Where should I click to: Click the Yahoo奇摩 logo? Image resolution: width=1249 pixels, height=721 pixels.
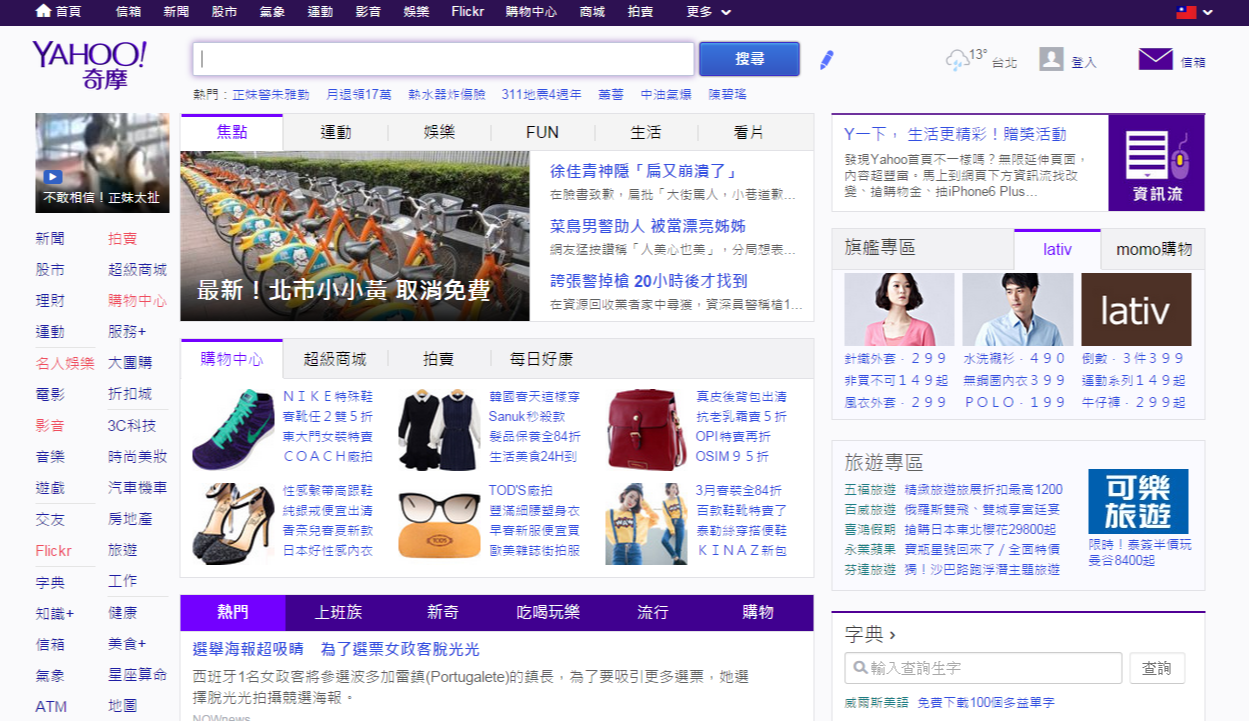(89, 64)
